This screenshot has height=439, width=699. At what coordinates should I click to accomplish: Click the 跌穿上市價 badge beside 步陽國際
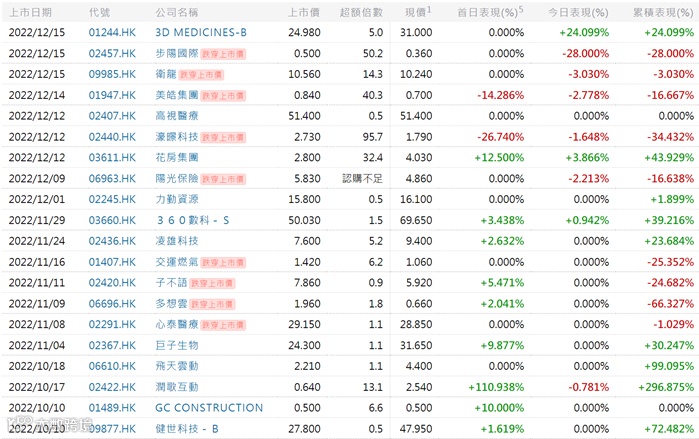click(x=223, y=54)
